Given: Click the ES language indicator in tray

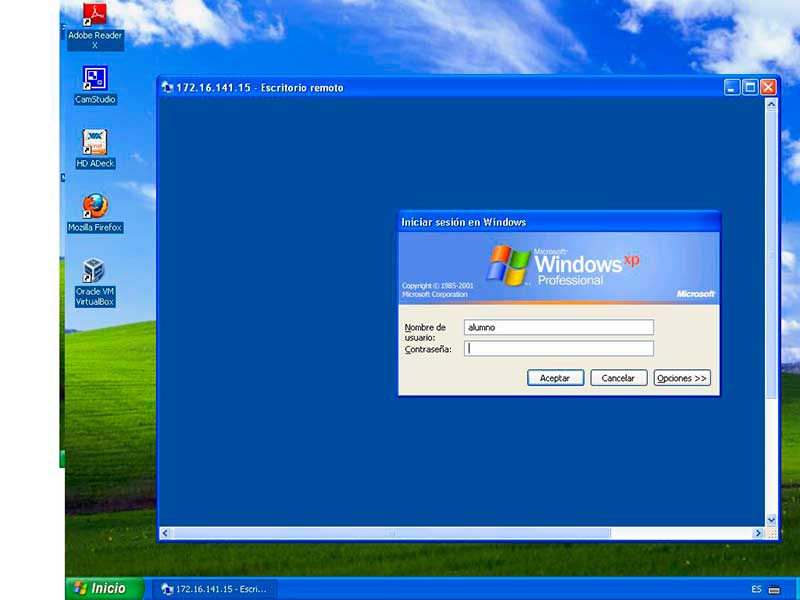Looking at the screenshot, I should (756, 589).
